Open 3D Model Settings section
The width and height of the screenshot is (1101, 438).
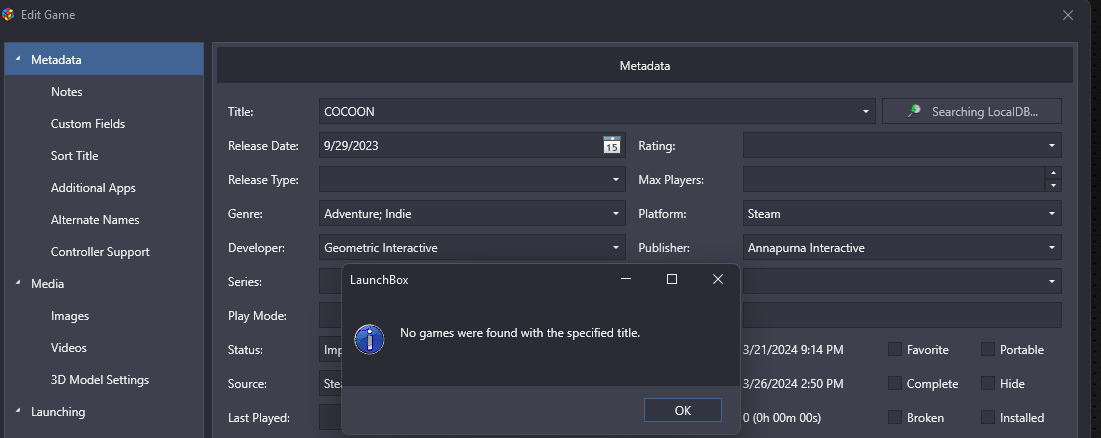point(100,380)
